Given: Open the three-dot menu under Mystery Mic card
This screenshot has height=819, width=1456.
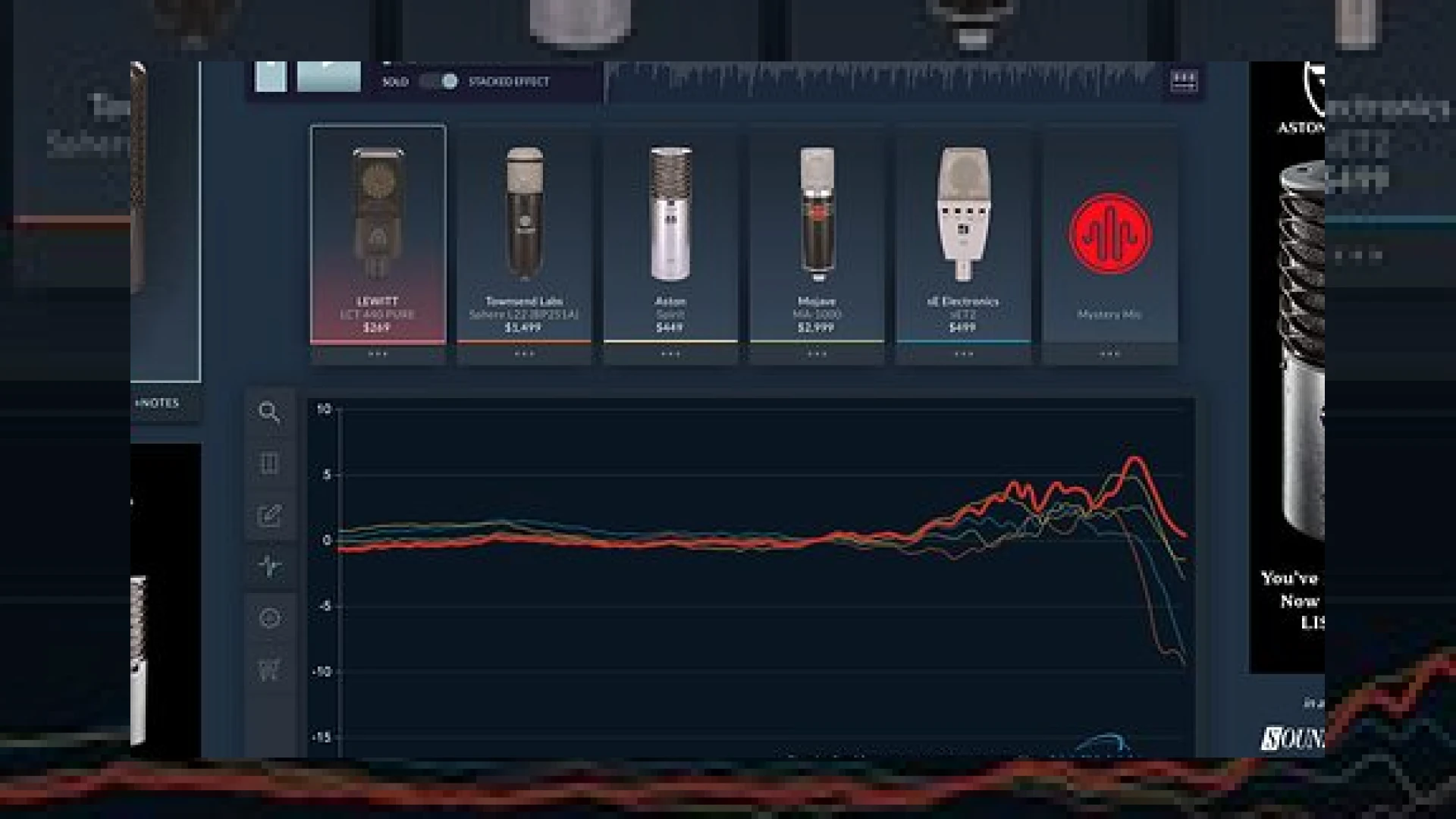Looking at the screenshot, I should 1110,354.
